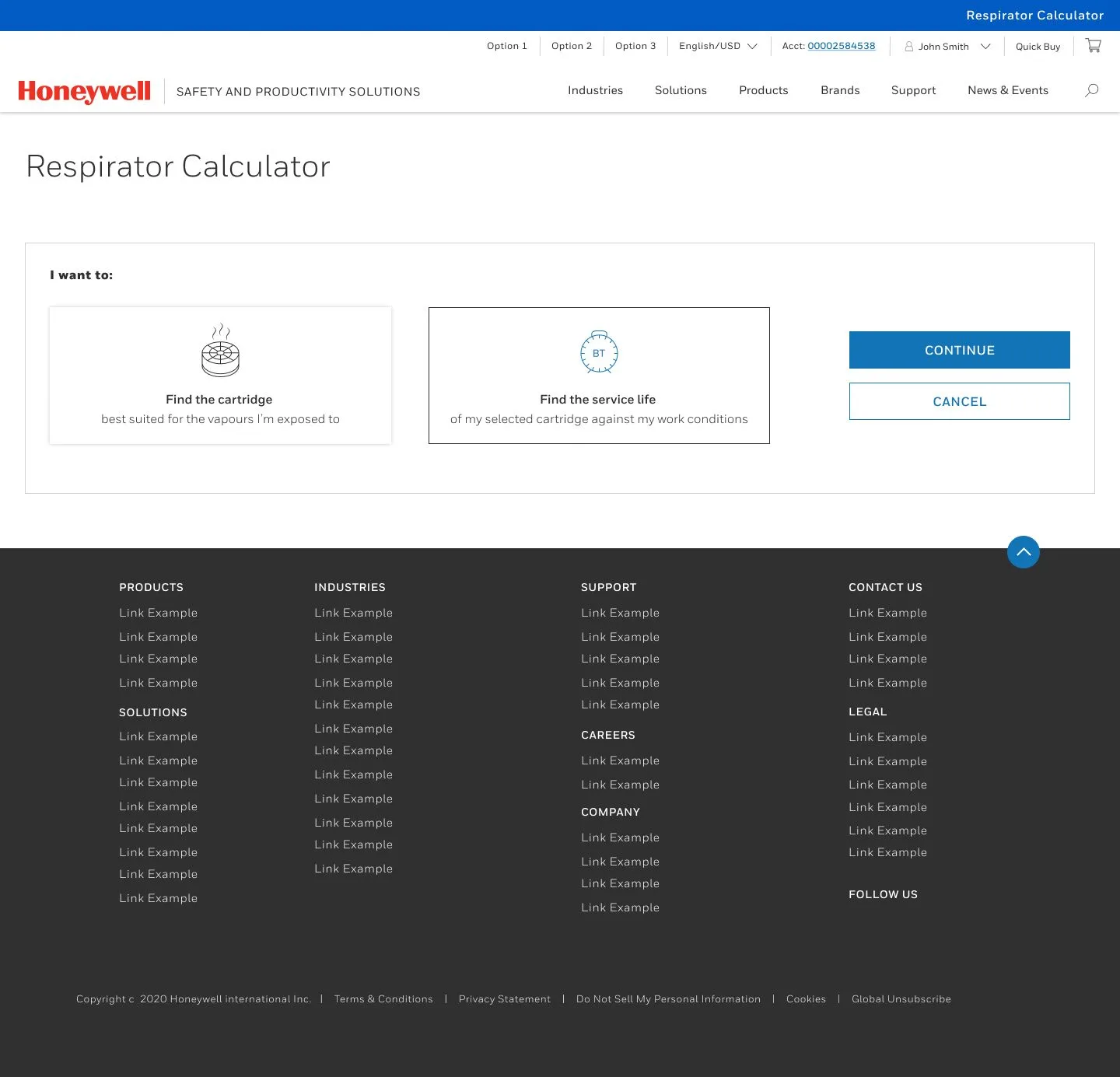Click the CANCEL button
The image size is (1120, 1077).
click(960, 401)
